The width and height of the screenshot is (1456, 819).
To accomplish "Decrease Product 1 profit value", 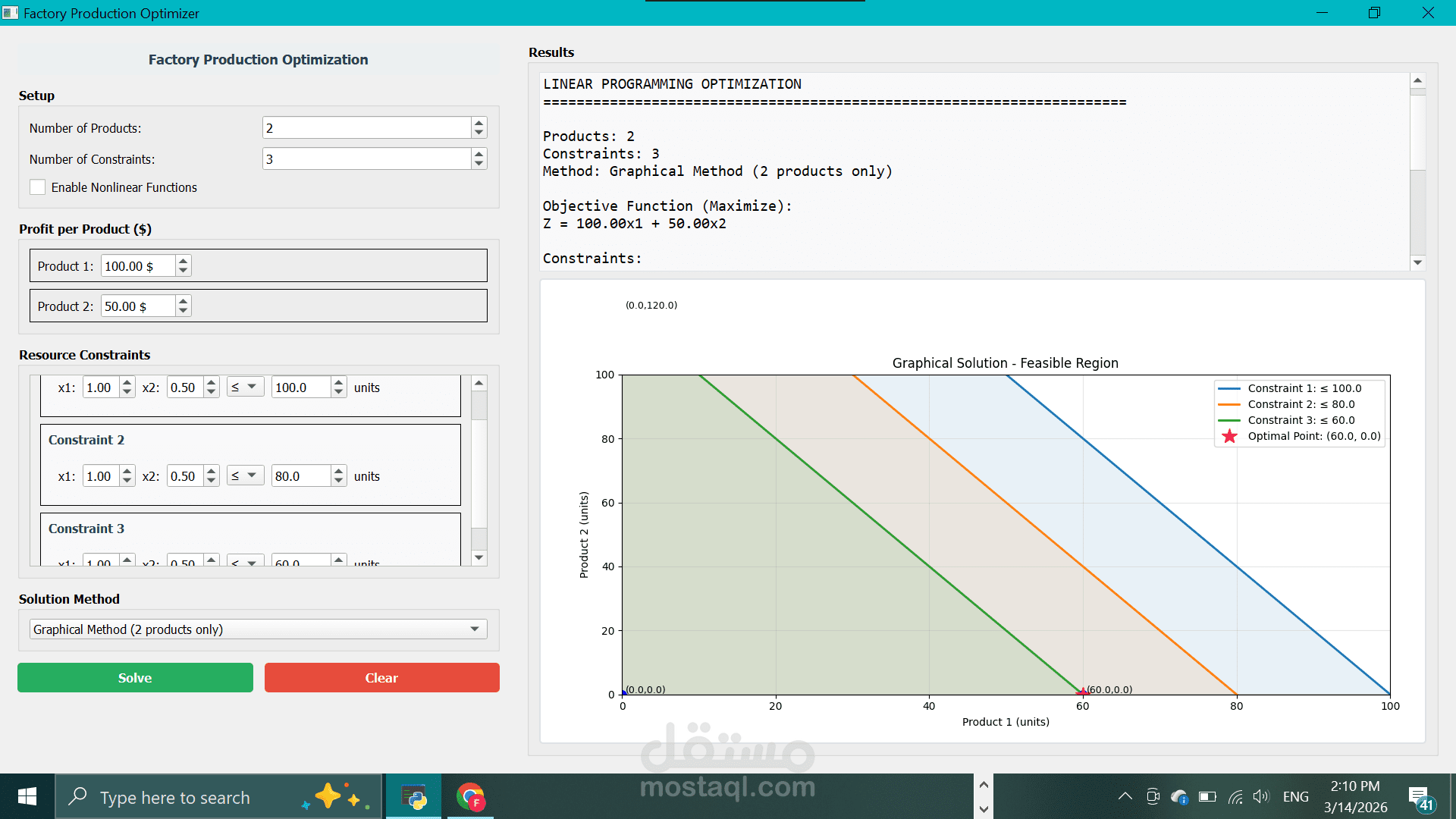I will [x=183, y=271].
